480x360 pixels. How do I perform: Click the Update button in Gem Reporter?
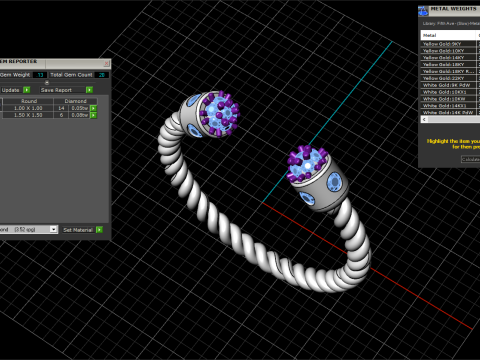[x=11, y=90]
